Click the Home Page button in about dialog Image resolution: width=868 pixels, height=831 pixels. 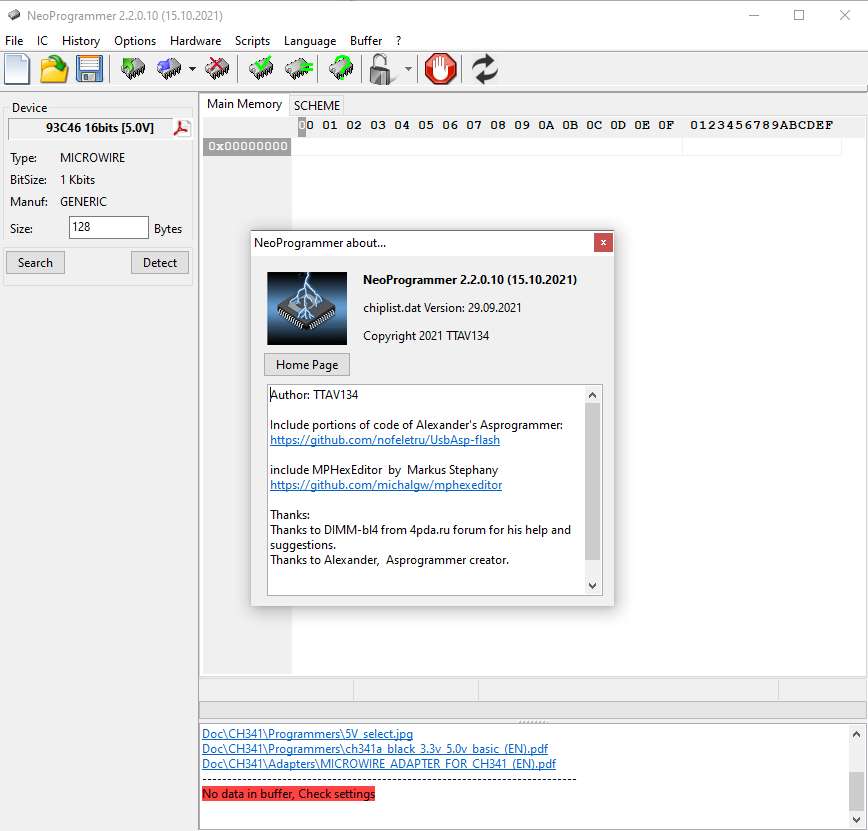[307, 365]
